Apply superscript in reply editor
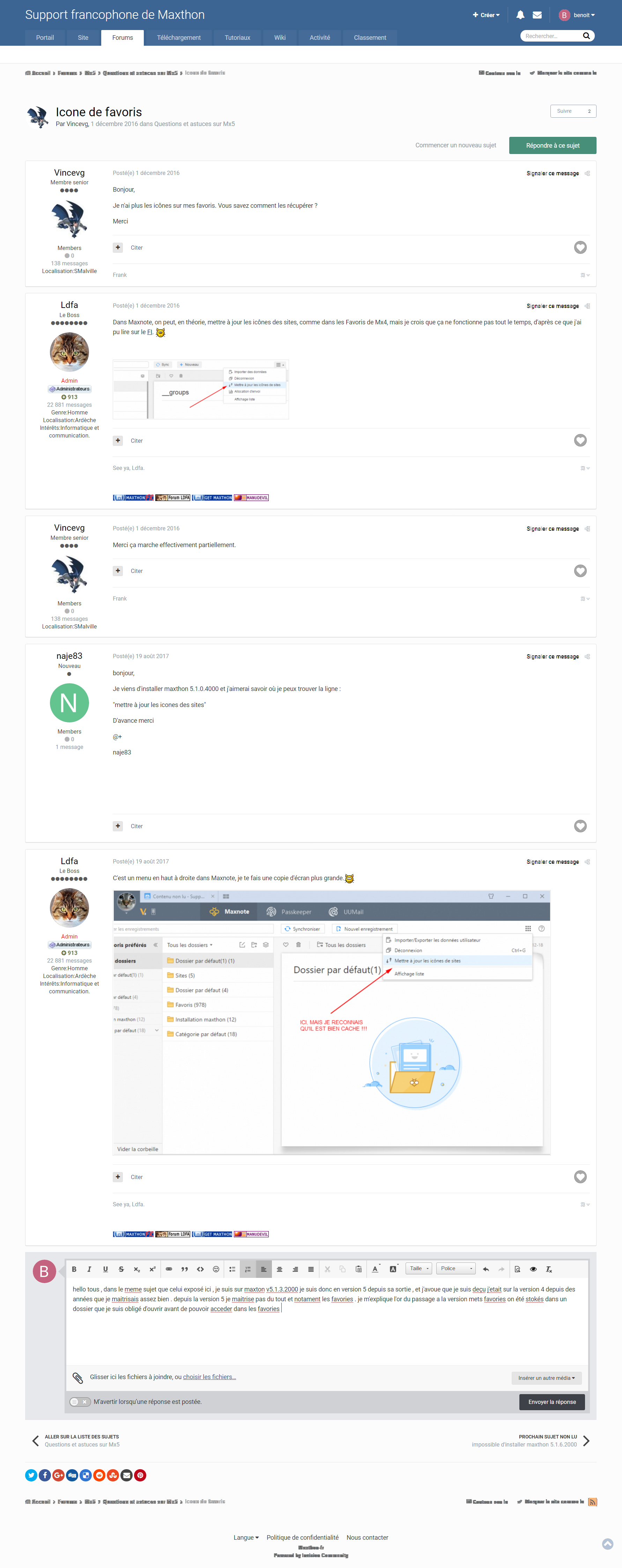Screen dimensions: 622x1568 pyautogui.click(x=153, y=1269)
